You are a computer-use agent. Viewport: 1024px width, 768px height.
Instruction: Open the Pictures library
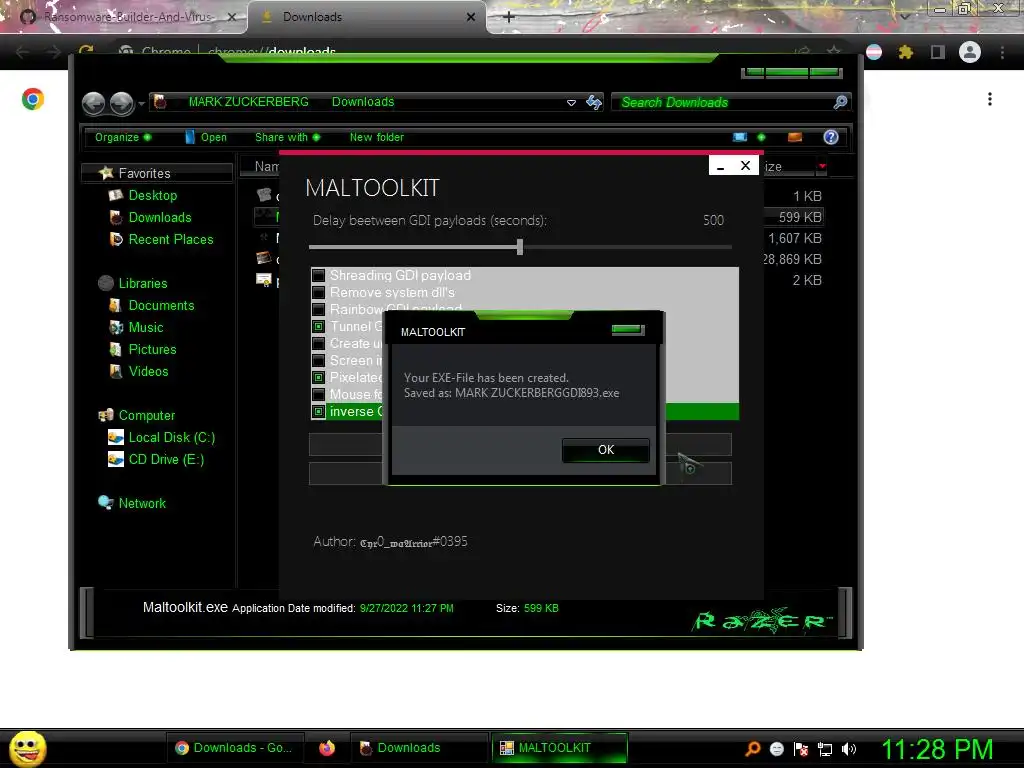[x=152, y=349]
